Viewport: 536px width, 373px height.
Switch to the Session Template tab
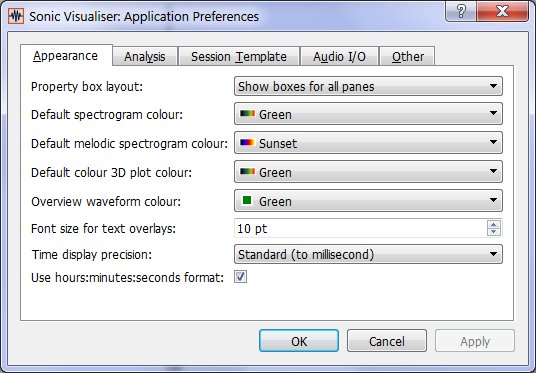pos(239,56)
